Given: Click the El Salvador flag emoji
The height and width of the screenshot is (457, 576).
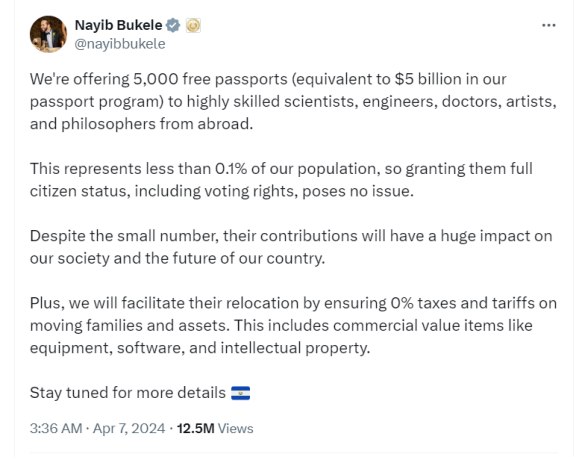Looking at the screenshot, I should click(240, 393).
